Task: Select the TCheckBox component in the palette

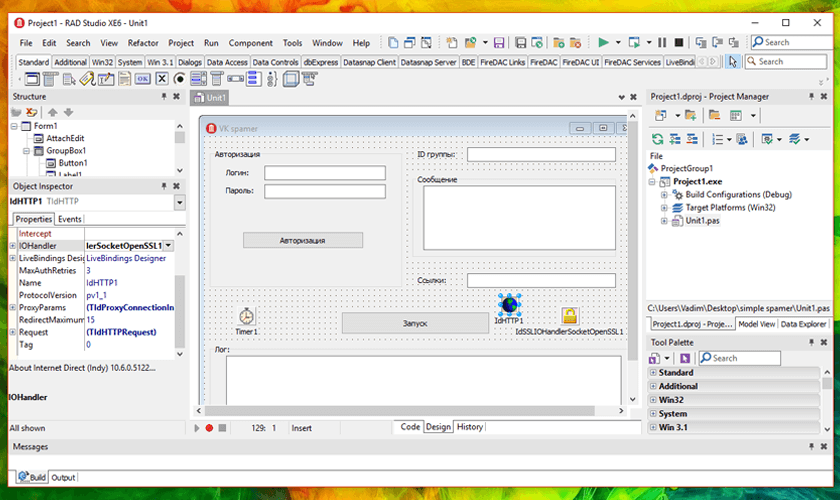Action: 162,79
